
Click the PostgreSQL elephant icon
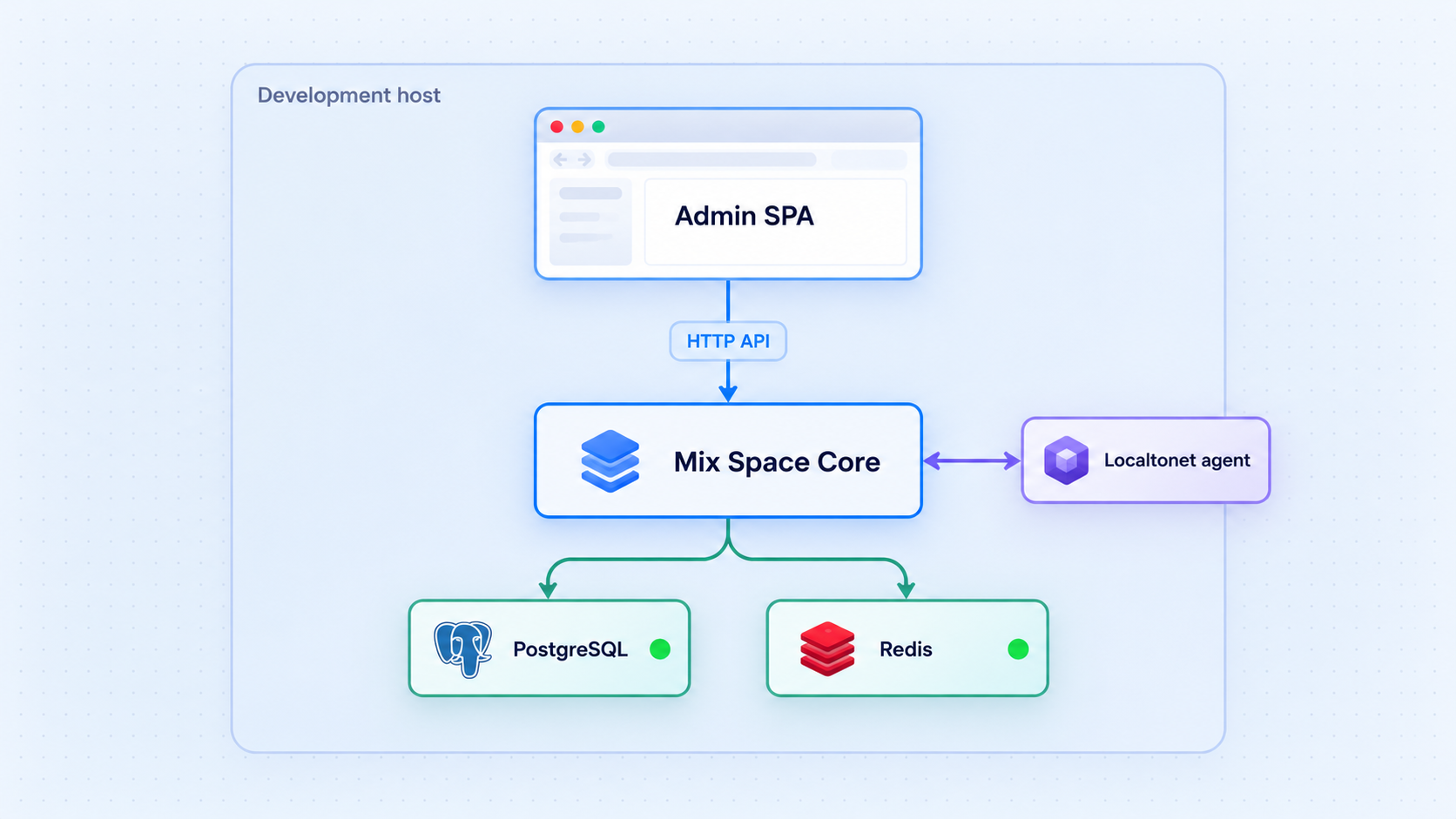click(x=463, y=649)
